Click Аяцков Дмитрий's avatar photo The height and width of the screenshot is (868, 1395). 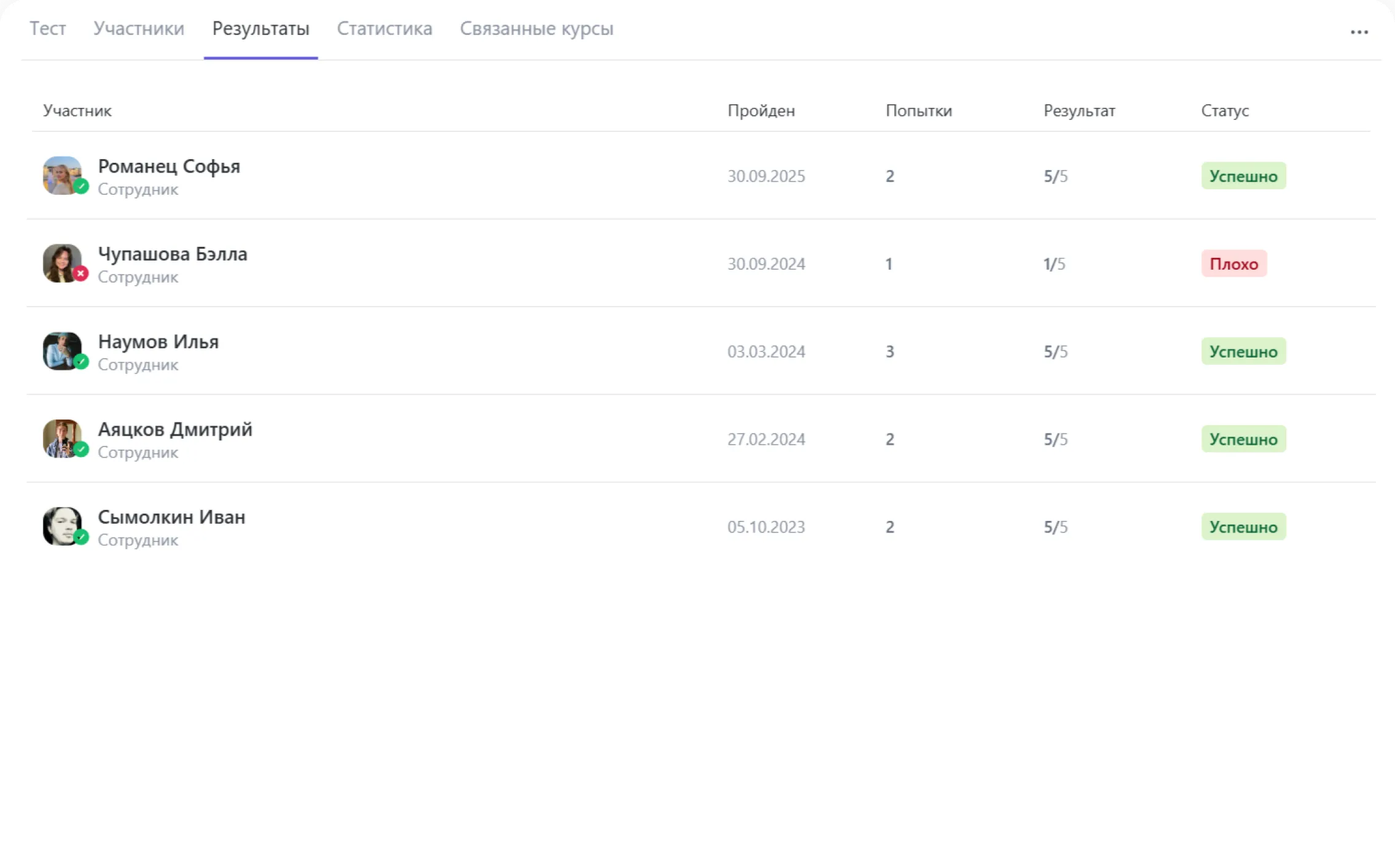(x=61, y=438)
